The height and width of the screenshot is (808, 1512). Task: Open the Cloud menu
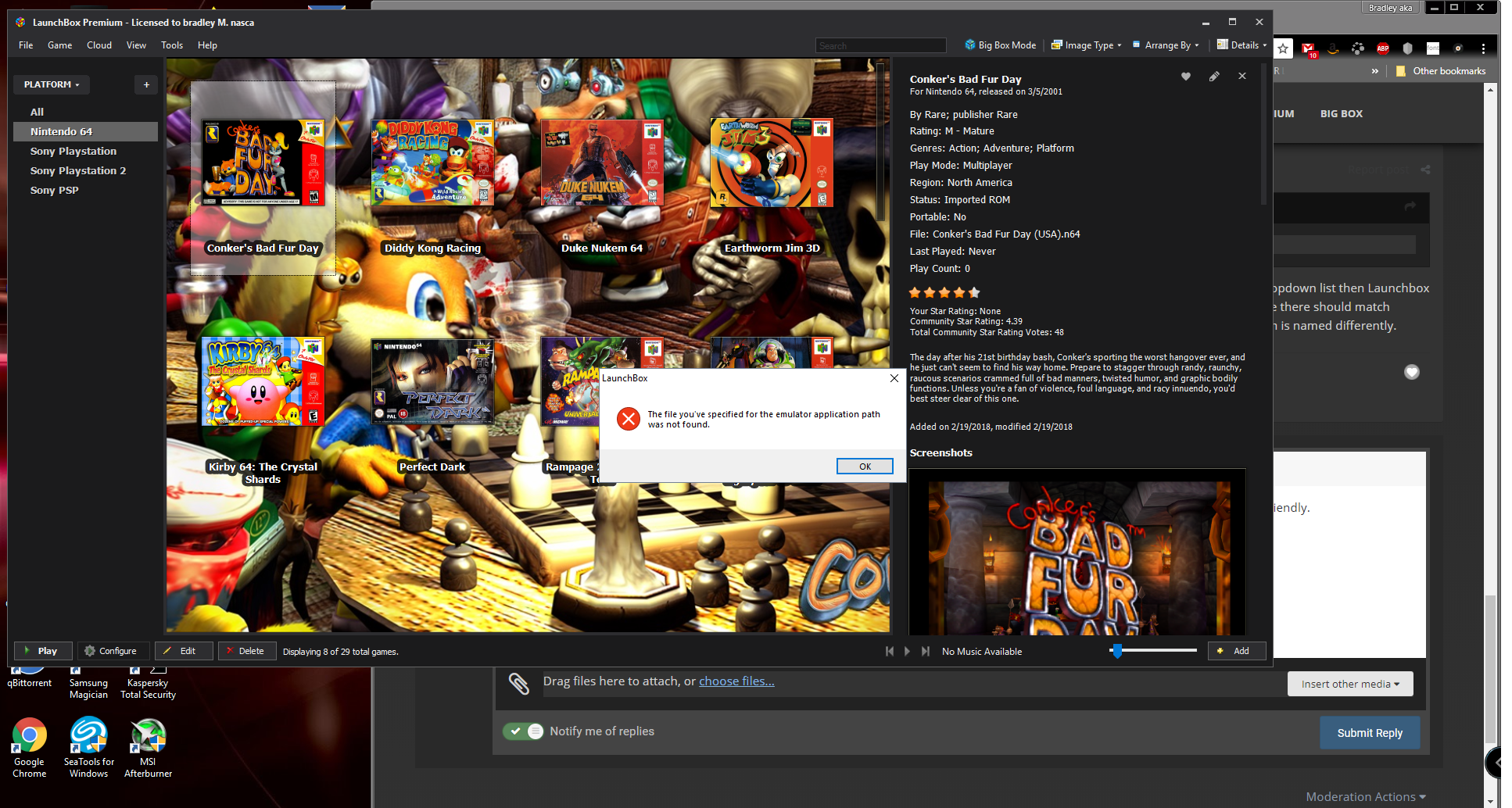click(99, 45)
